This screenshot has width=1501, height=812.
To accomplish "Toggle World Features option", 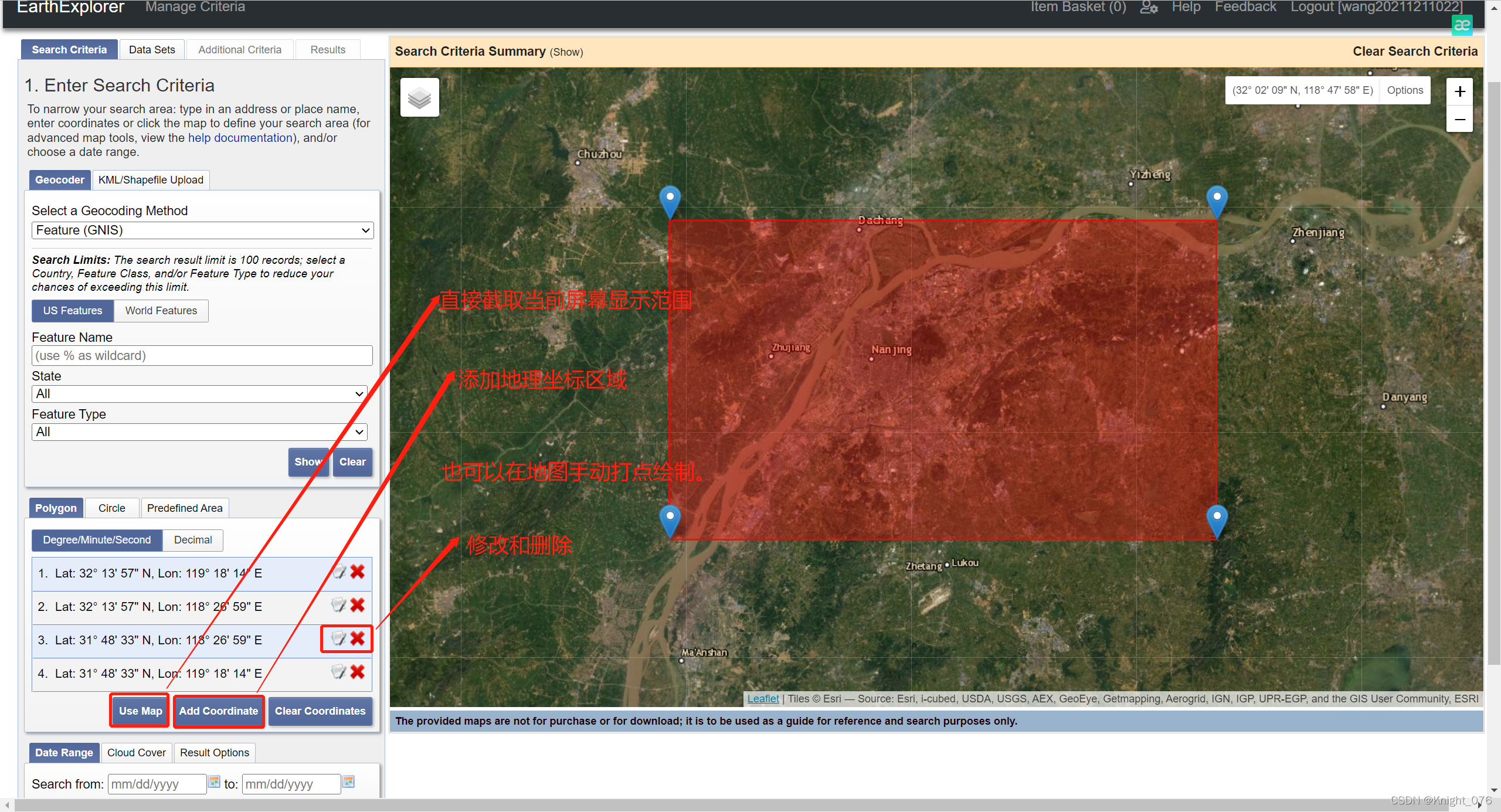I will coord(161,311).
